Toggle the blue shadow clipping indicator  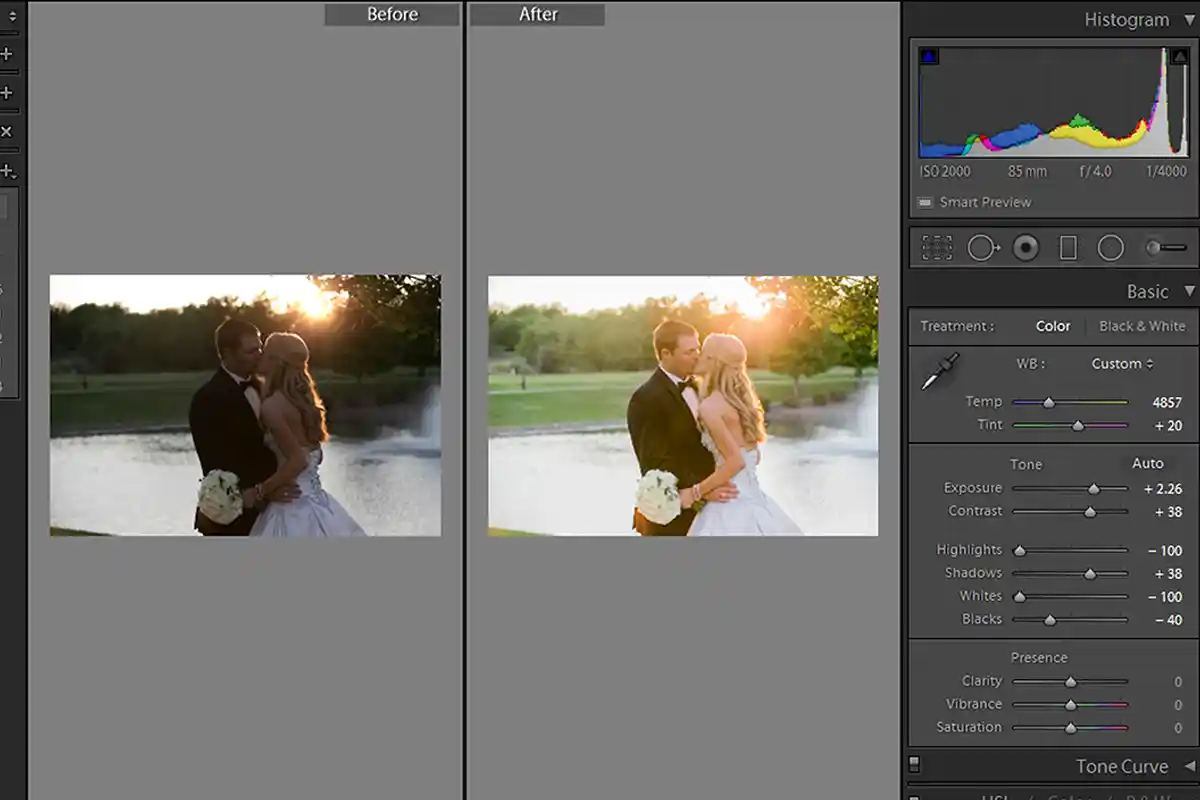(x=929, y=57)
